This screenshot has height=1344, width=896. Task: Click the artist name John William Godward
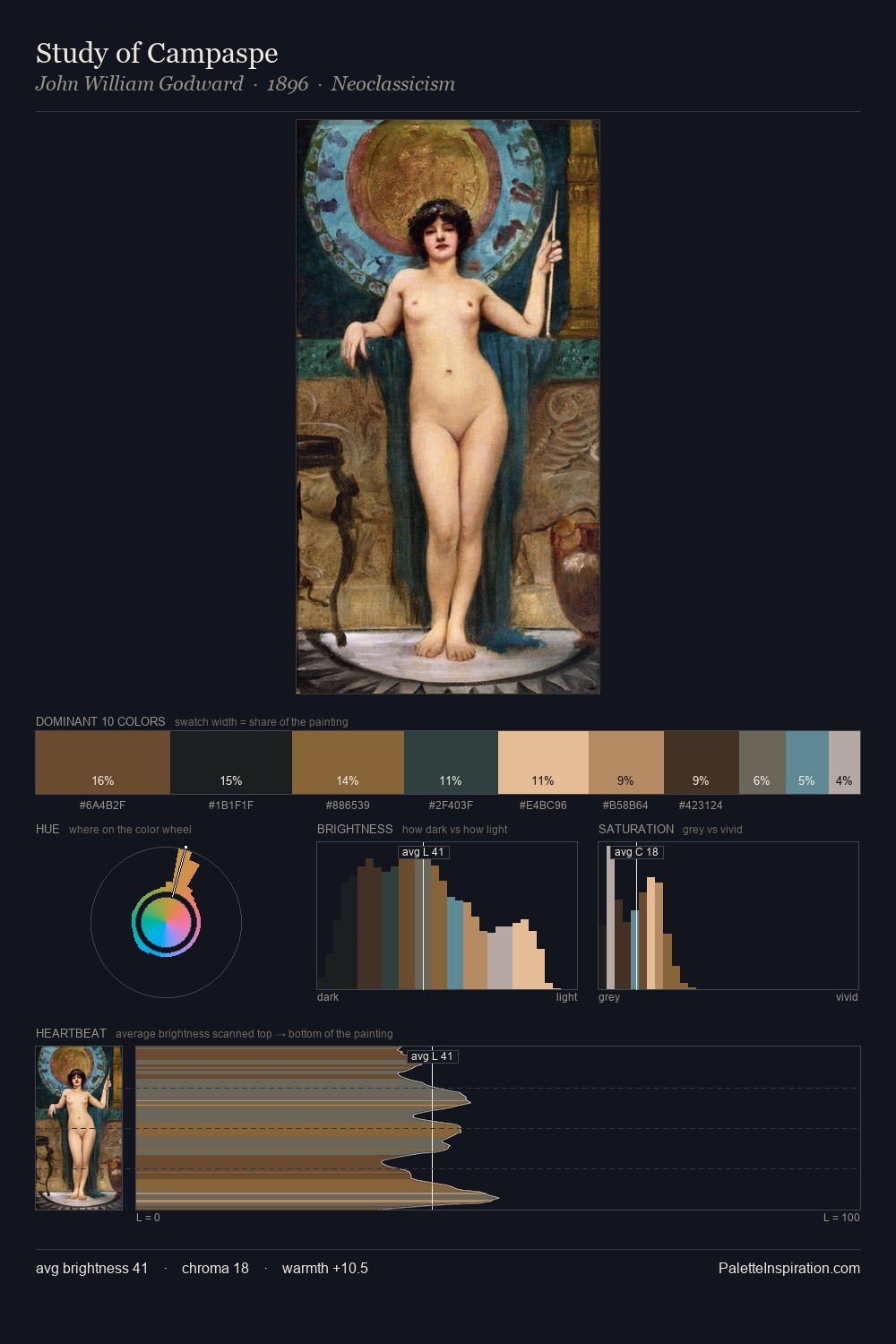coord(140,84)
